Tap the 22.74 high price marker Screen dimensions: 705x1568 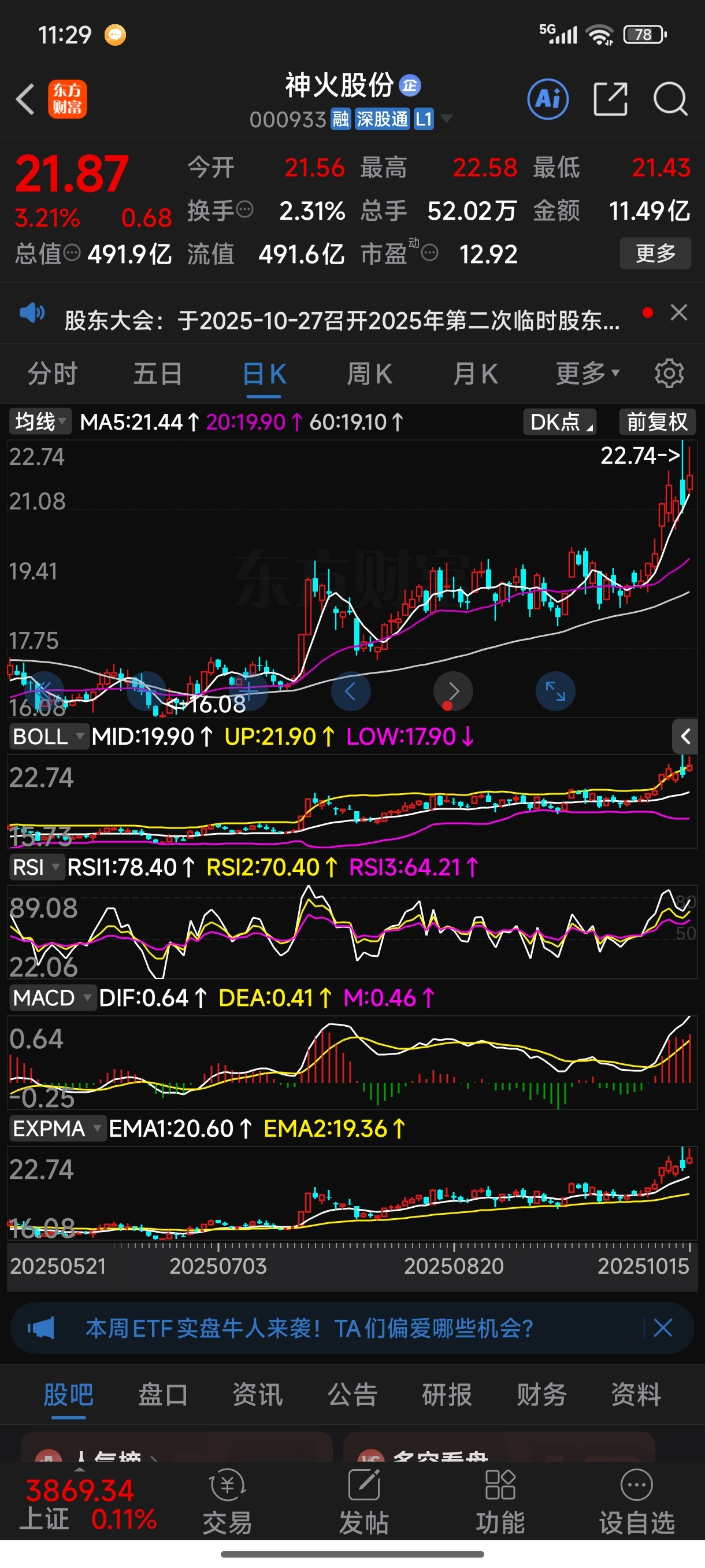tap(640, 455)
